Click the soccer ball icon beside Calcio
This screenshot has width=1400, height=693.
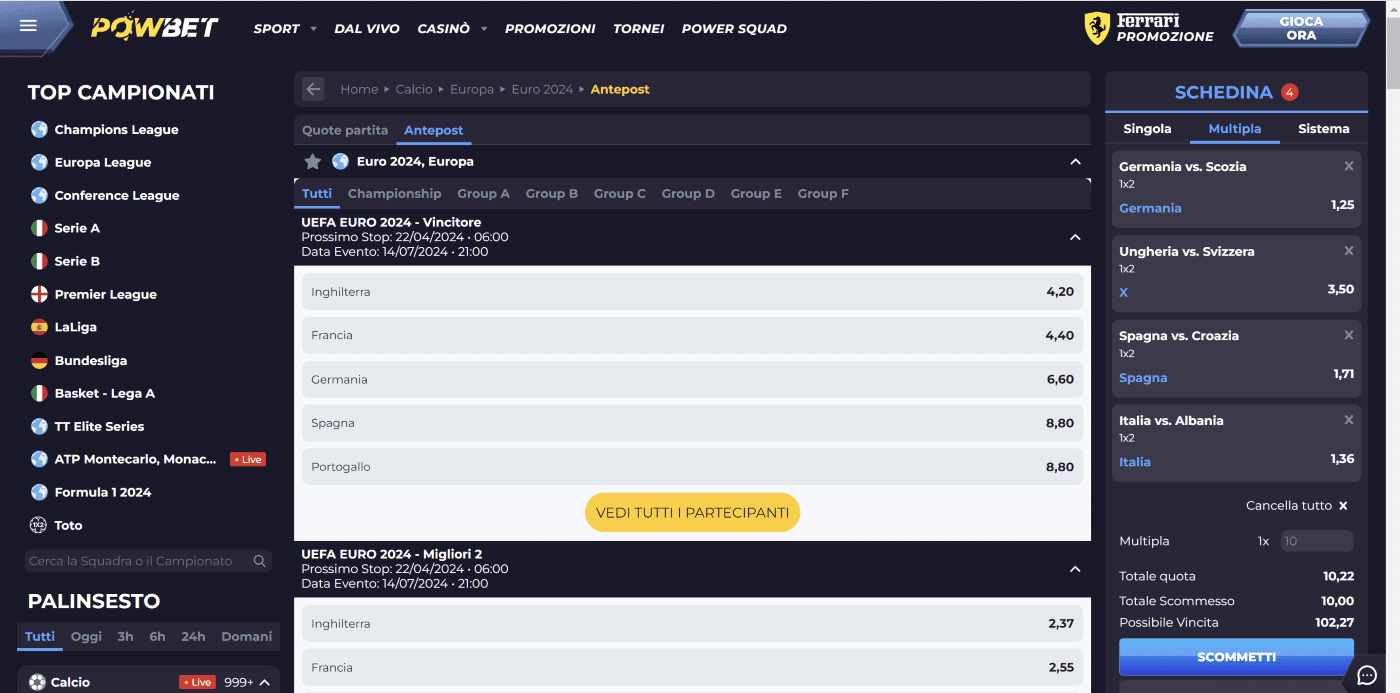(x=38, y=682)
